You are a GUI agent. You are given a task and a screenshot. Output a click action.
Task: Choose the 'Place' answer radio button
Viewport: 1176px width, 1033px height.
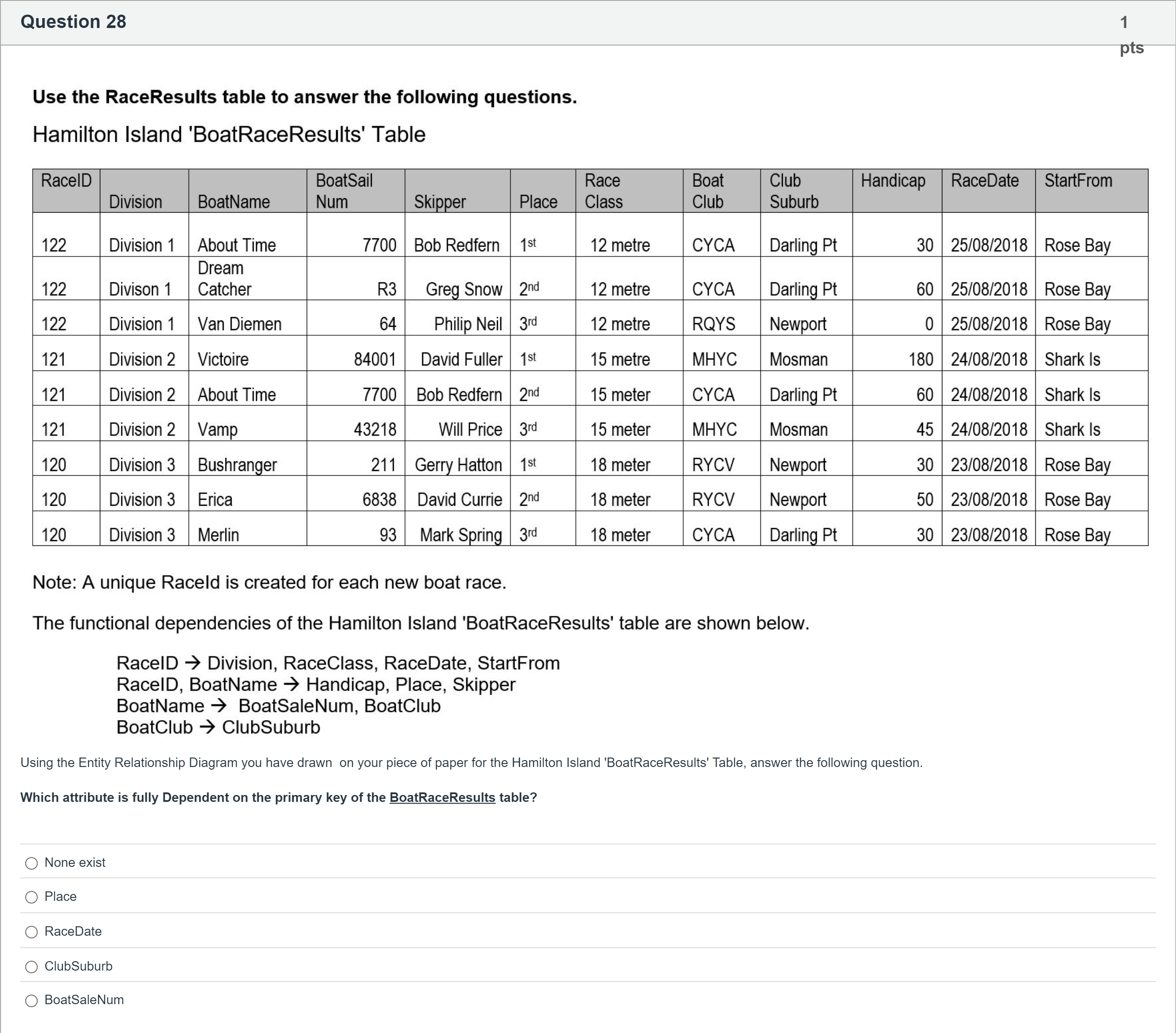pos(32,897)
